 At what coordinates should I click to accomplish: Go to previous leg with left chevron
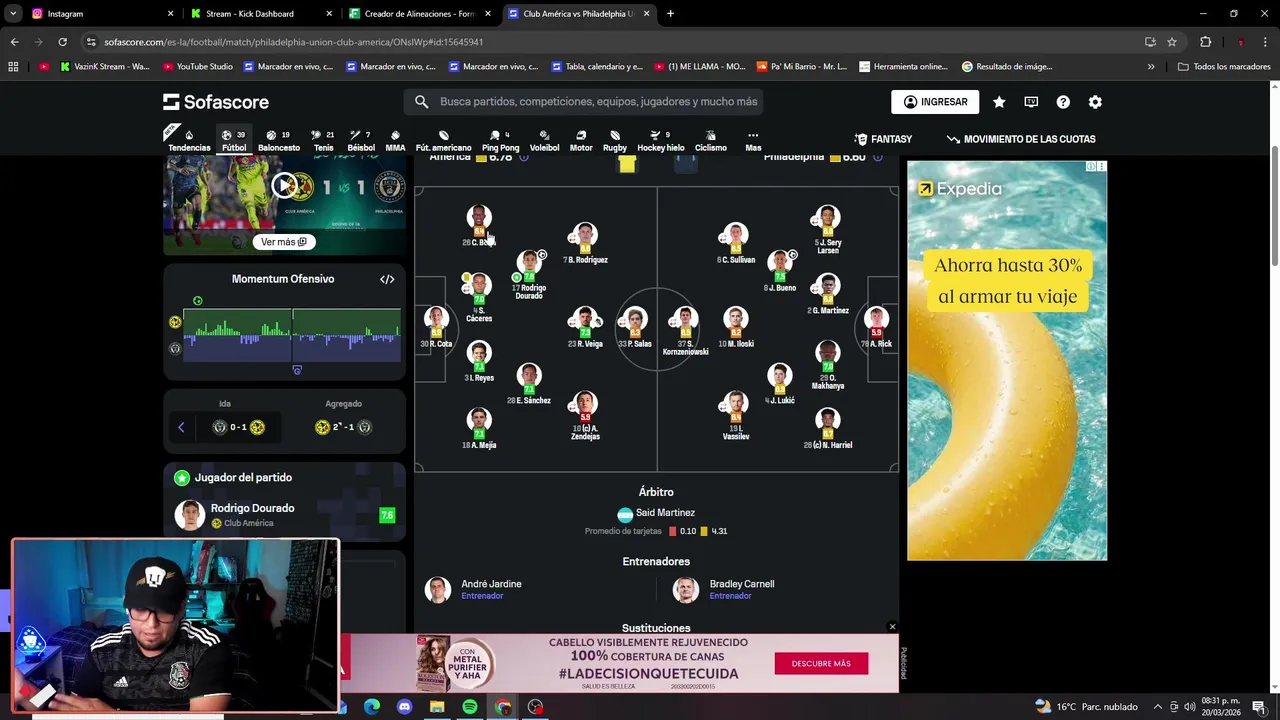click(x=181, y=427)
